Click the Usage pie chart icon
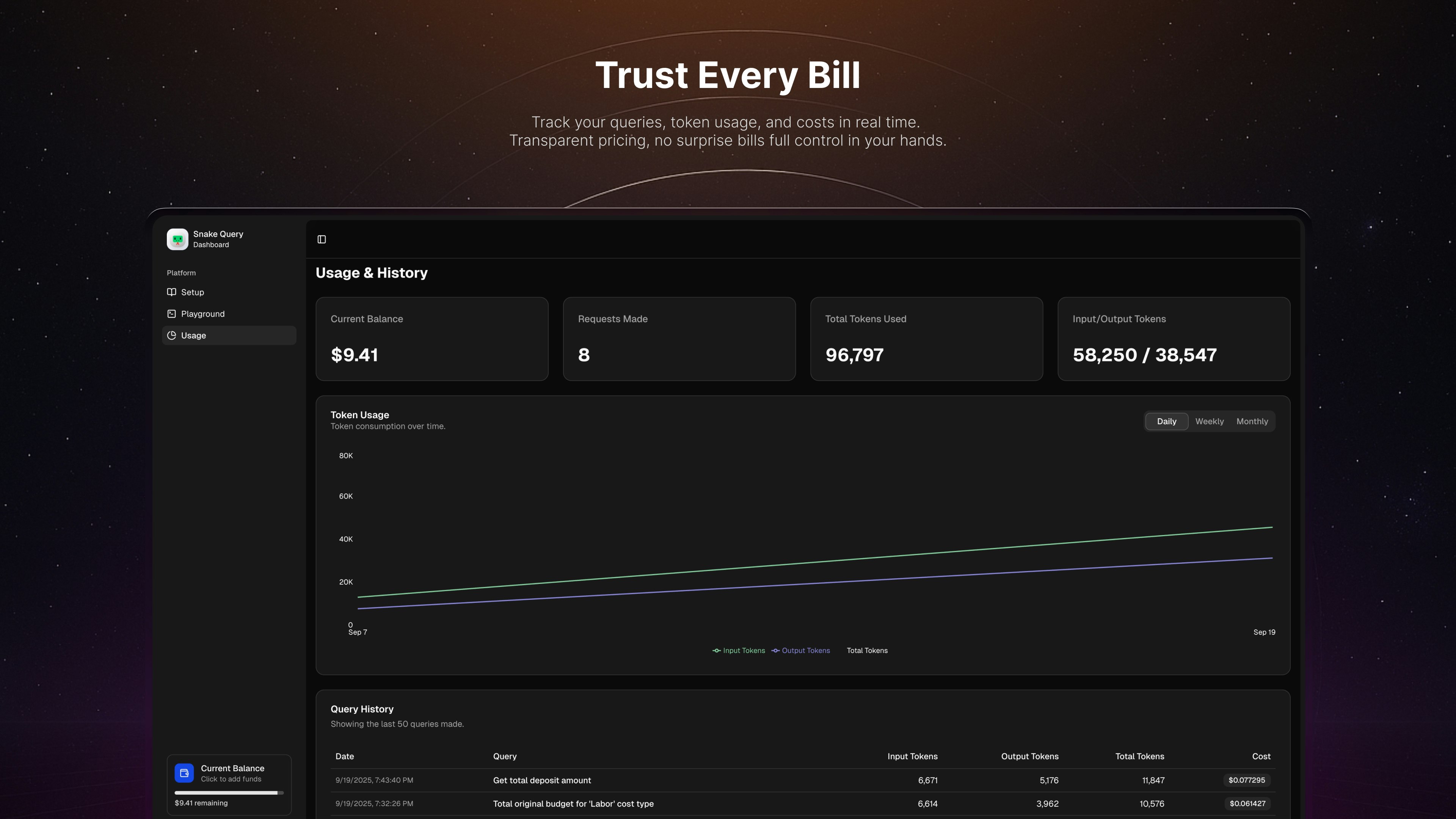The width and height of the screenshot is (1456, 819). point(172,335)
